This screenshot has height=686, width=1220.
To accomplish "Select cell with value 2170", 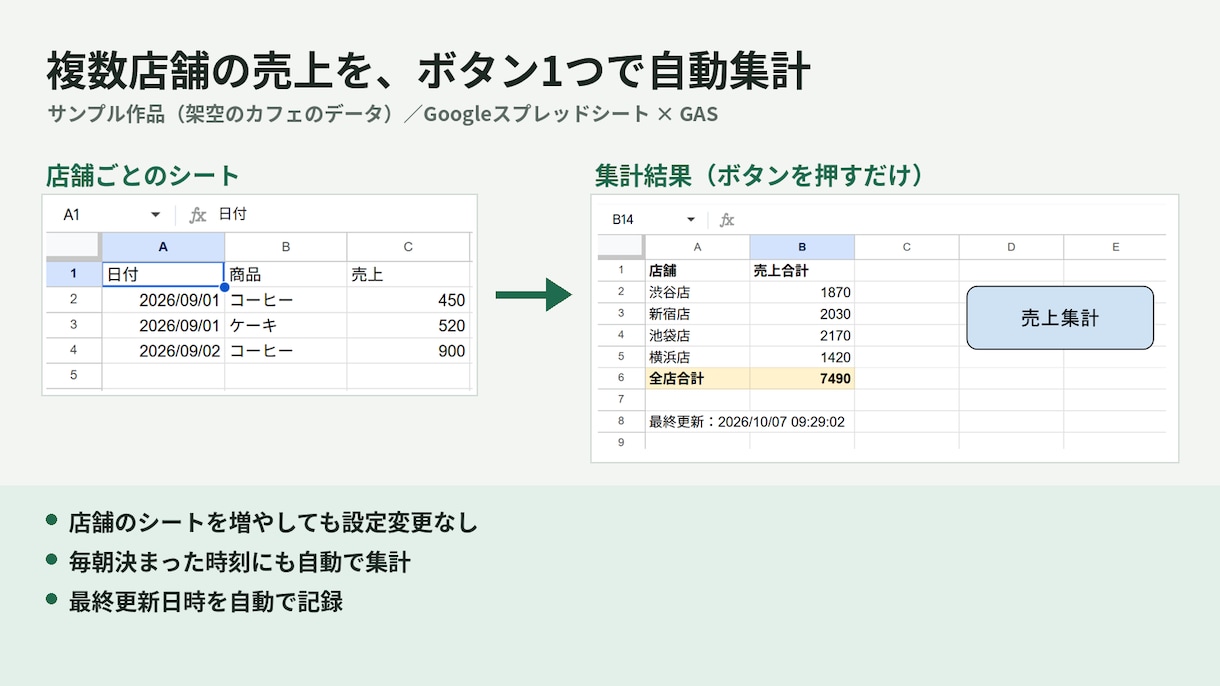I will [802, 335].
